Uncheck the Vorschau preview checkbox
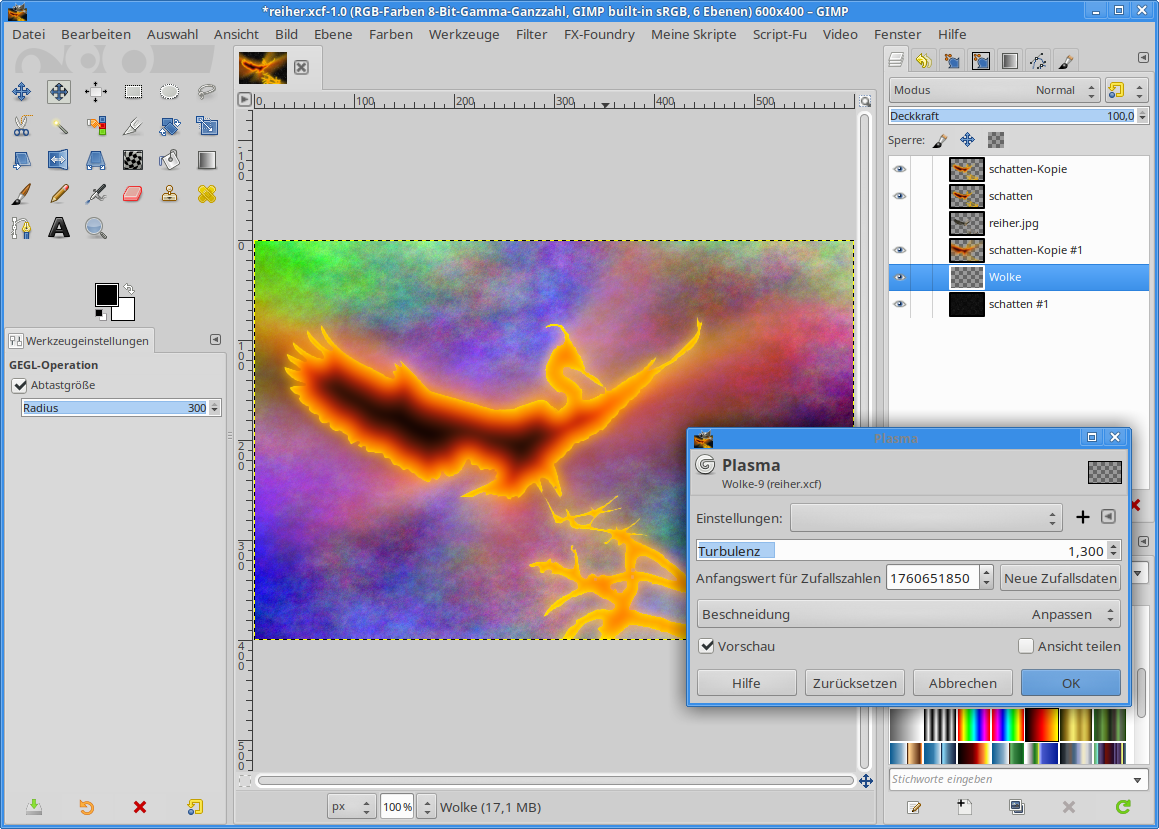 point(707,647)
